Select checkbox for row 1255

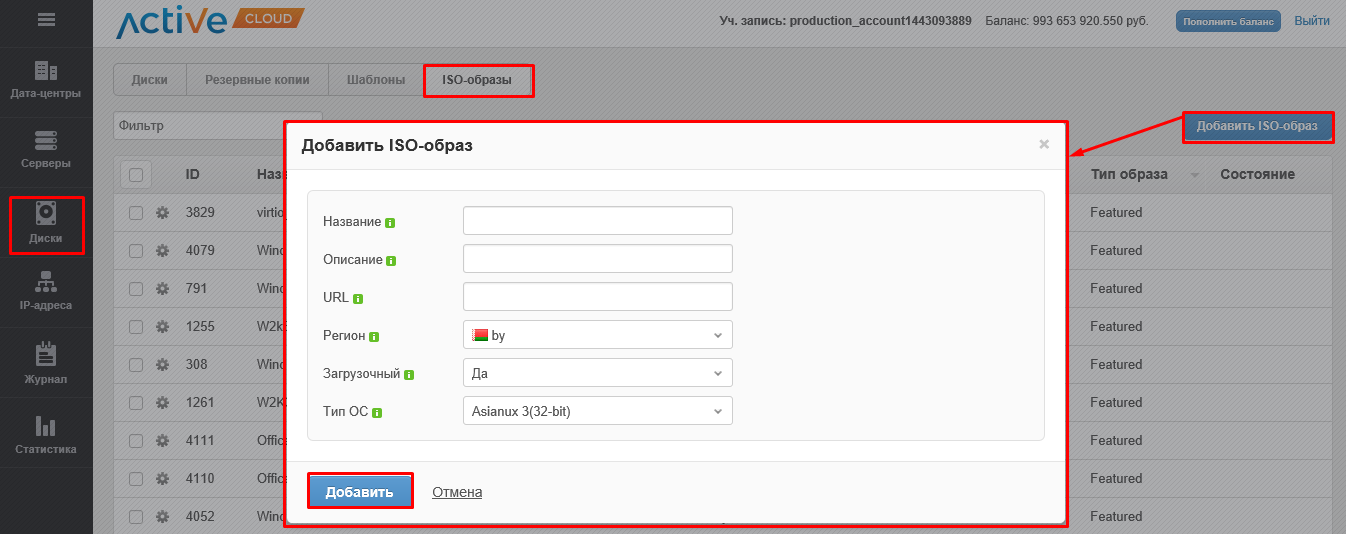tap(136, 327)
